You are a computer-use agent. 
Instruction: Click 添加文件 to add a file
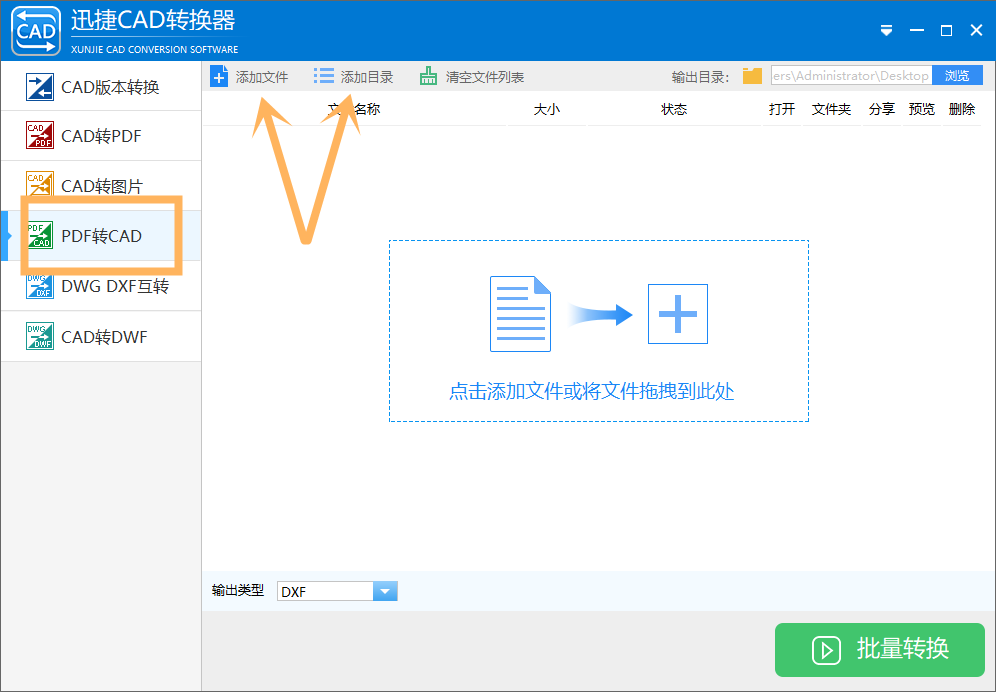(250, 77)
